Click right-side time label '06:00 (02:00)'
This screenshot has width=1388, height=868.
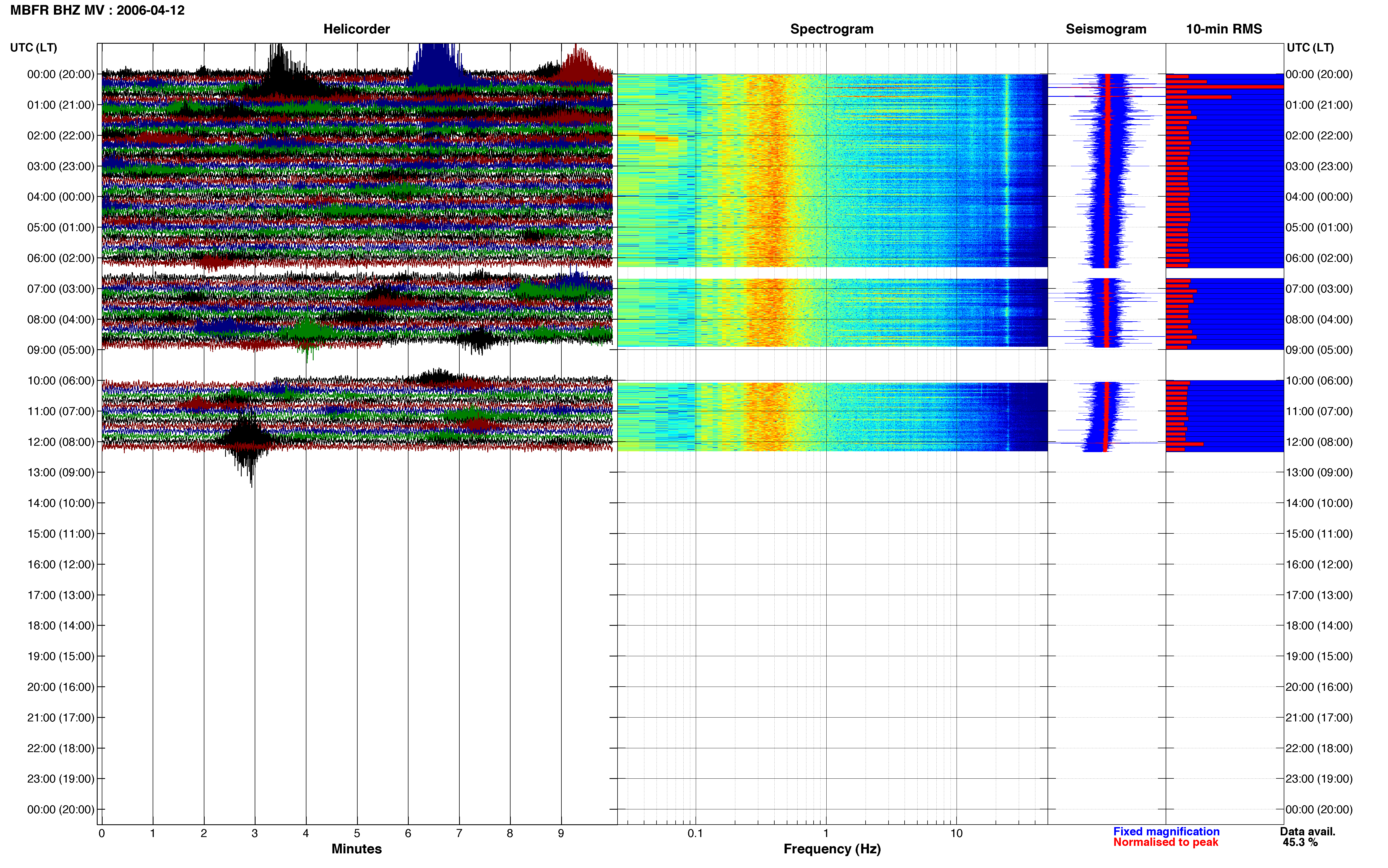(x=1319, y=258)
